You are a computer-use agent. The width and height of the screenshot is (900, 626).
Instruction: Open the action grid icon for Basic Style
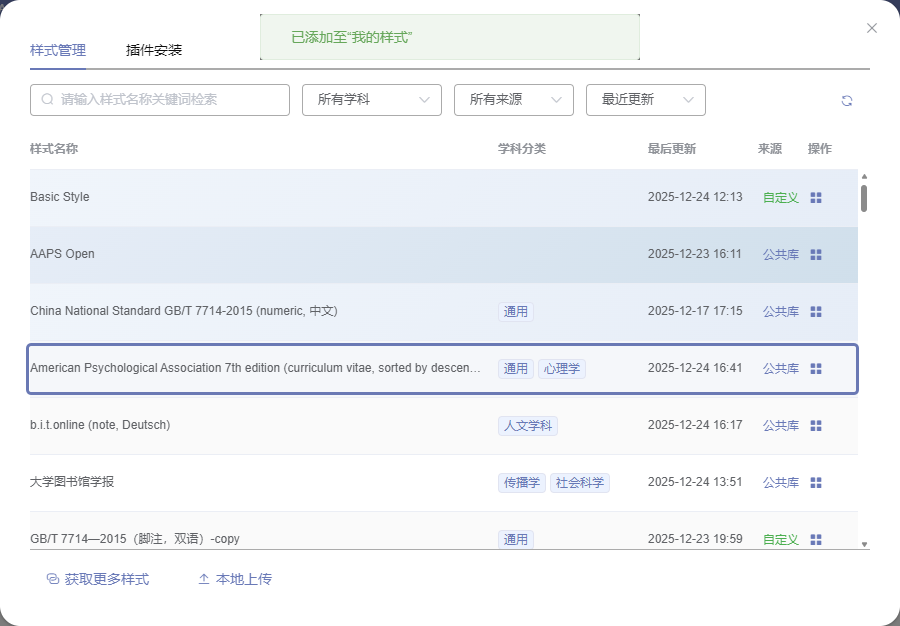816,198
